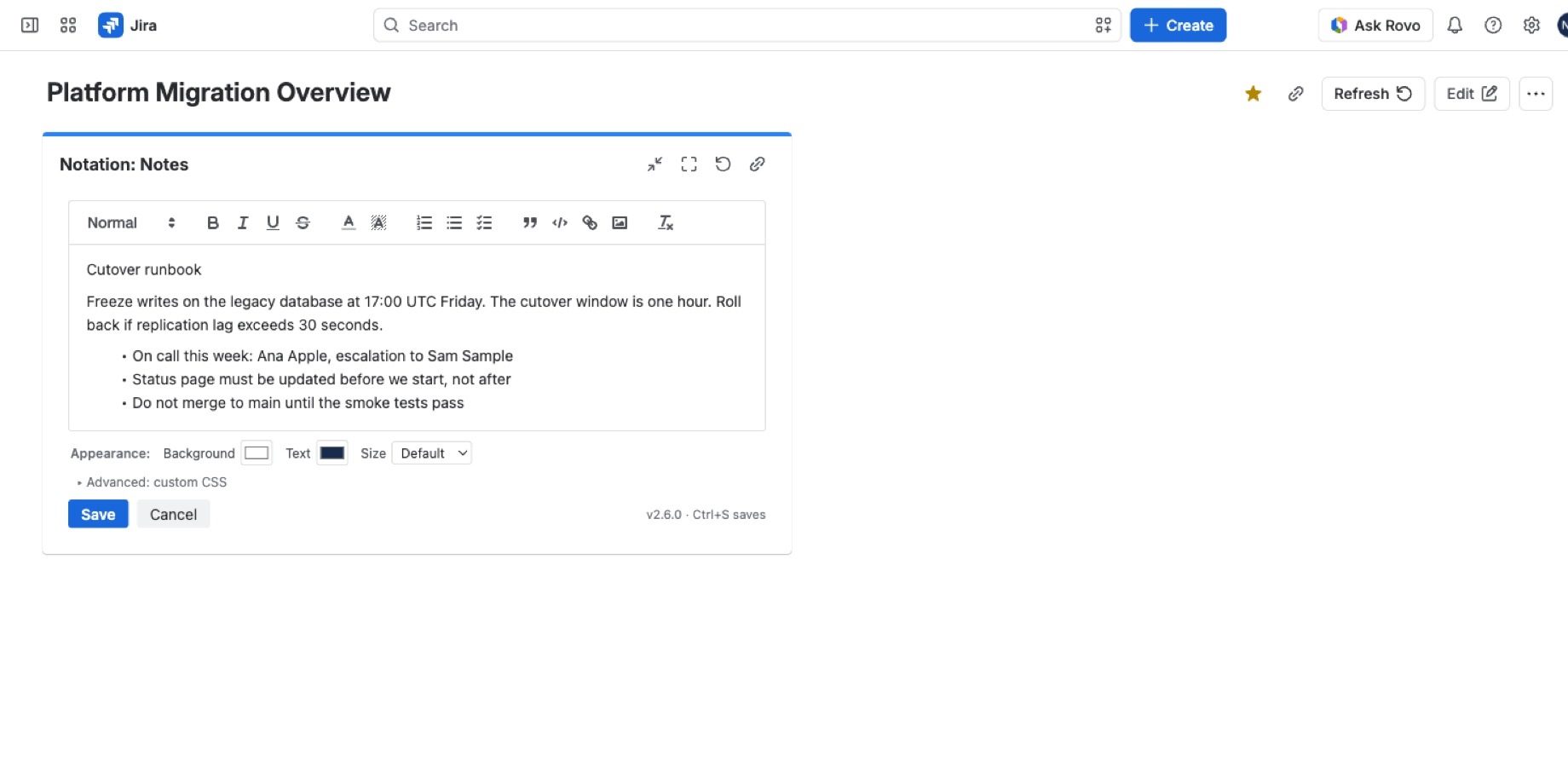The image size is (1568, 767).
Task: Star the Platform Migration Overview dashboard
Action: (x=1253, y=94)
